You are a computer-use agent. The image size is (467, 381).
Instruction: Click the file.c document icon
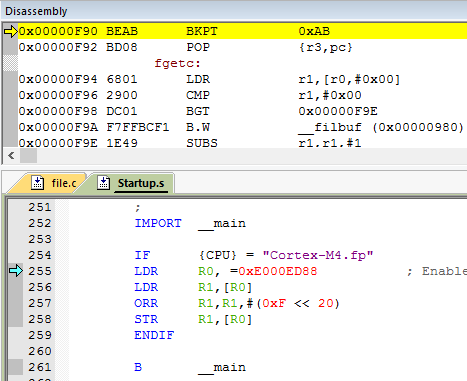click(x=37, y=183)
